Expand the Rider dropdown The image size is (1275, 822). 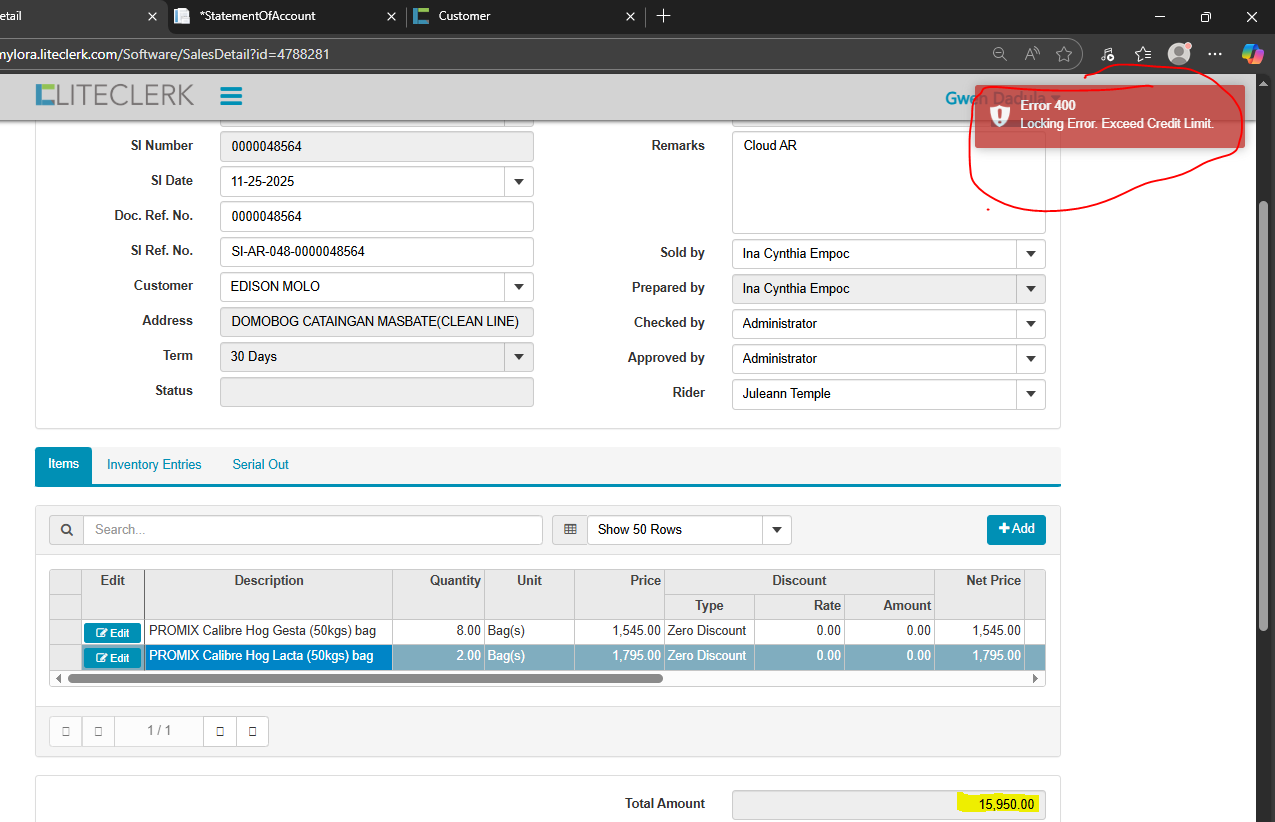coord(1030,394)
